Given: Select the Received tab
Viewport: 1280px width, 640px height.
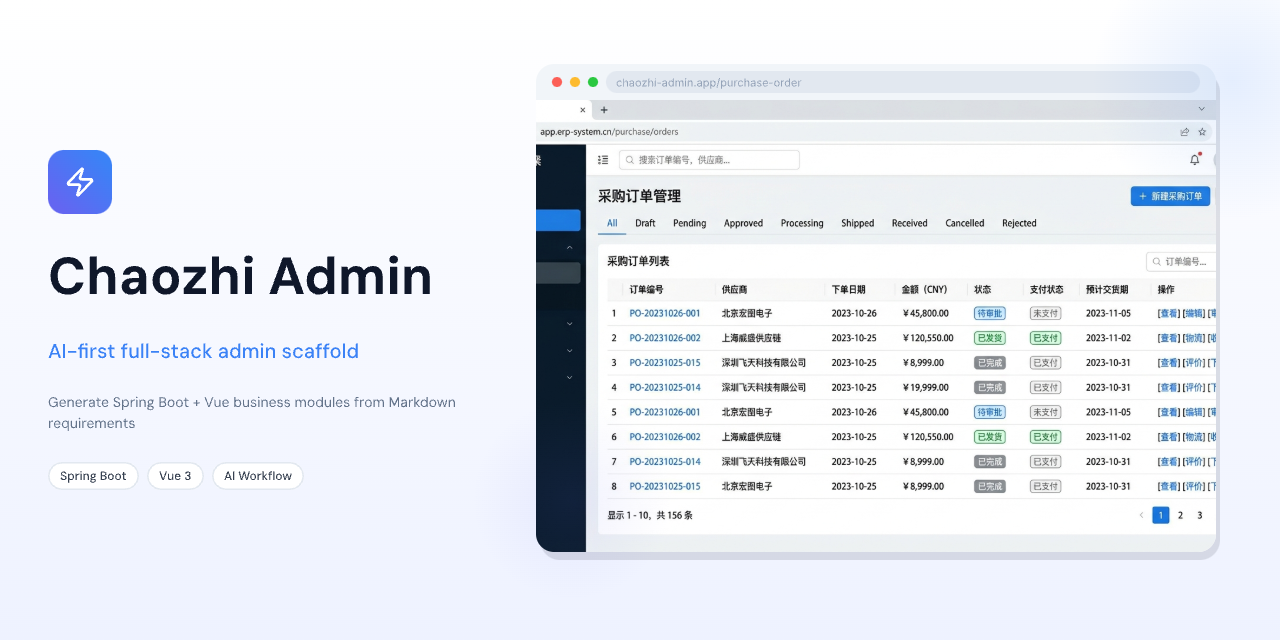Looking at the screenshot, I should [x=909, y=223].
